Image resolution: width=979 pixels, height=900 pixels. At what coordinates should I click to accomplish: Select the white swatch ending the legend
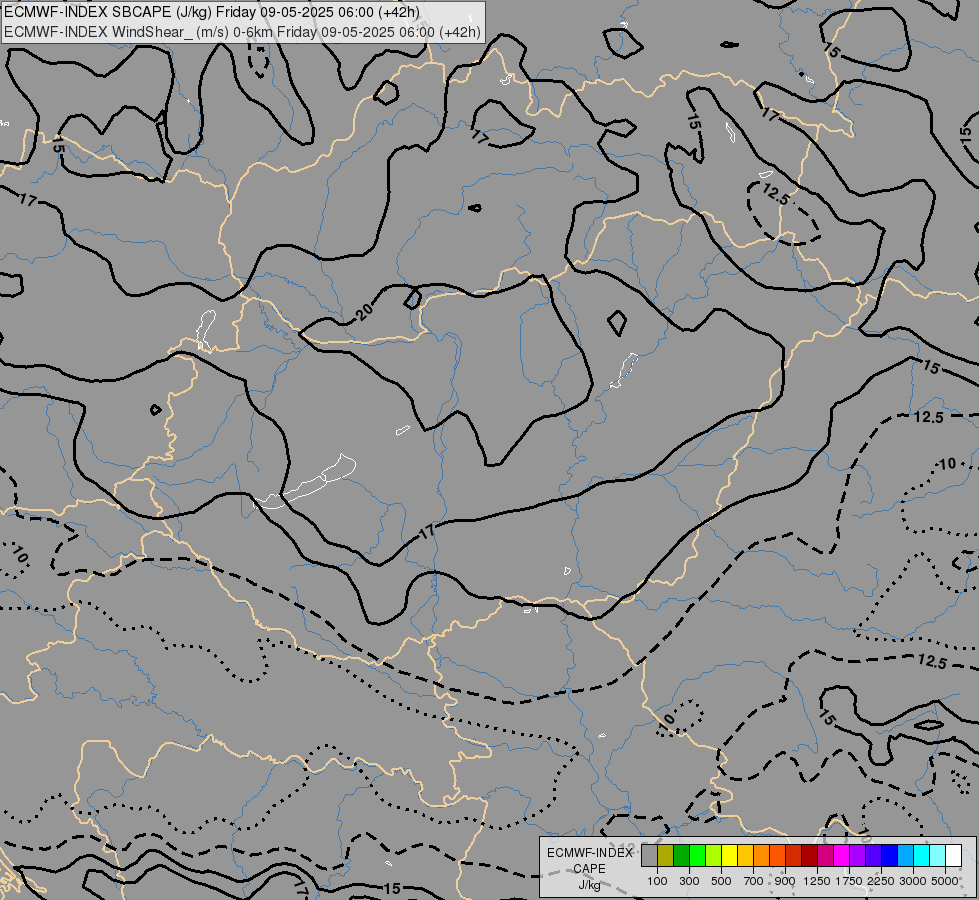pos(954,855)
